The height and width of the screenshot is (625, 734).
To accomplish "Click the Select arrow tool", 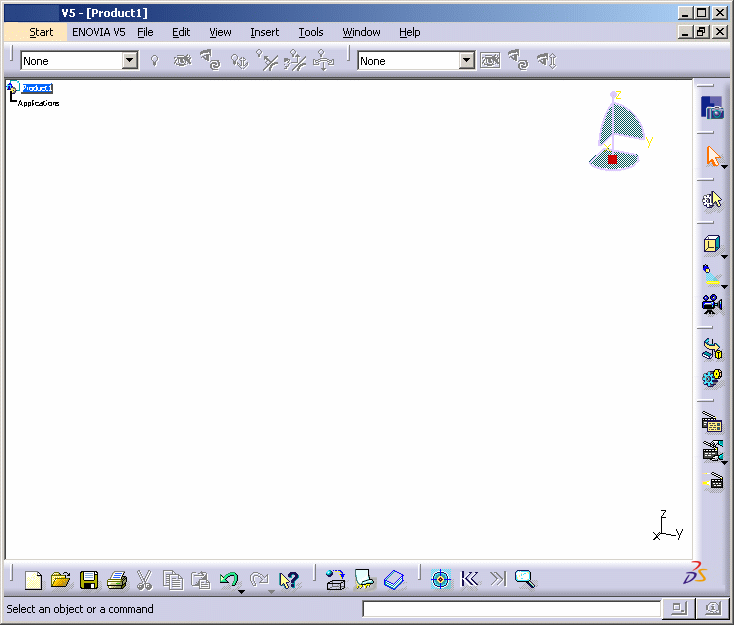I will [x=712, y=156].
